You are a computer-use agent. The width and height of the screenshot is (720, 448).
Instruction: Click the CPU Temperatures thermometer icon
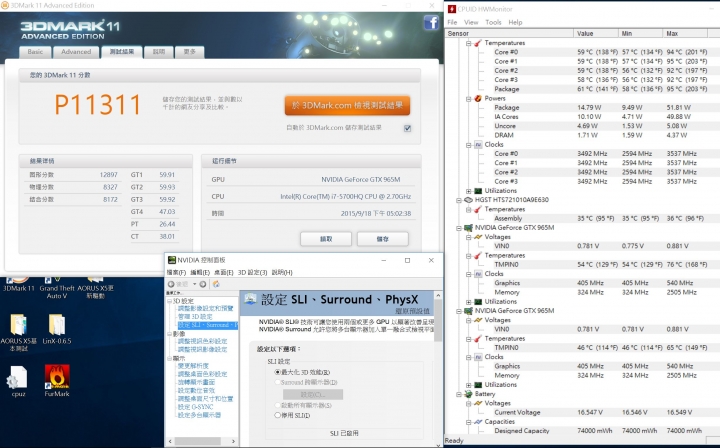(x=478, y=43)
